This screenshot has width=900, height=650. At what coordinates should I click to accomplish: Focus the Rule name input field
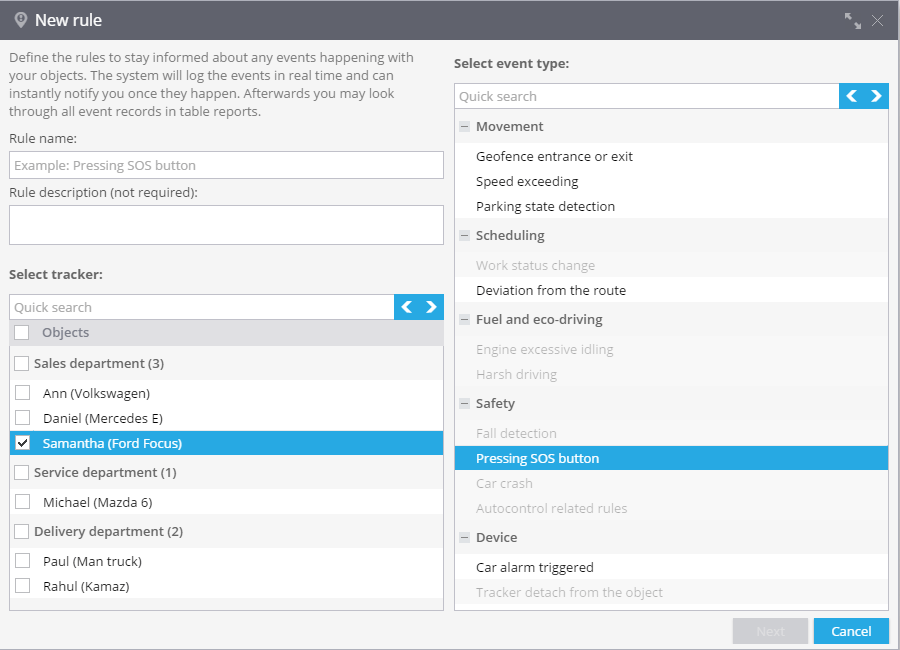226,165
